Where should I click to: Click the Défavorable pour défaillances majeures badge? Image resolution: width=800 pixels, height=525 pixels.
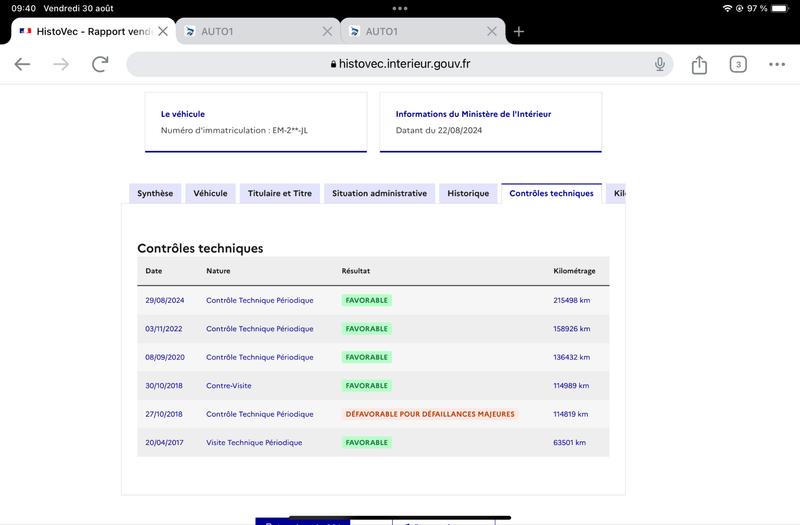[430, 414]
